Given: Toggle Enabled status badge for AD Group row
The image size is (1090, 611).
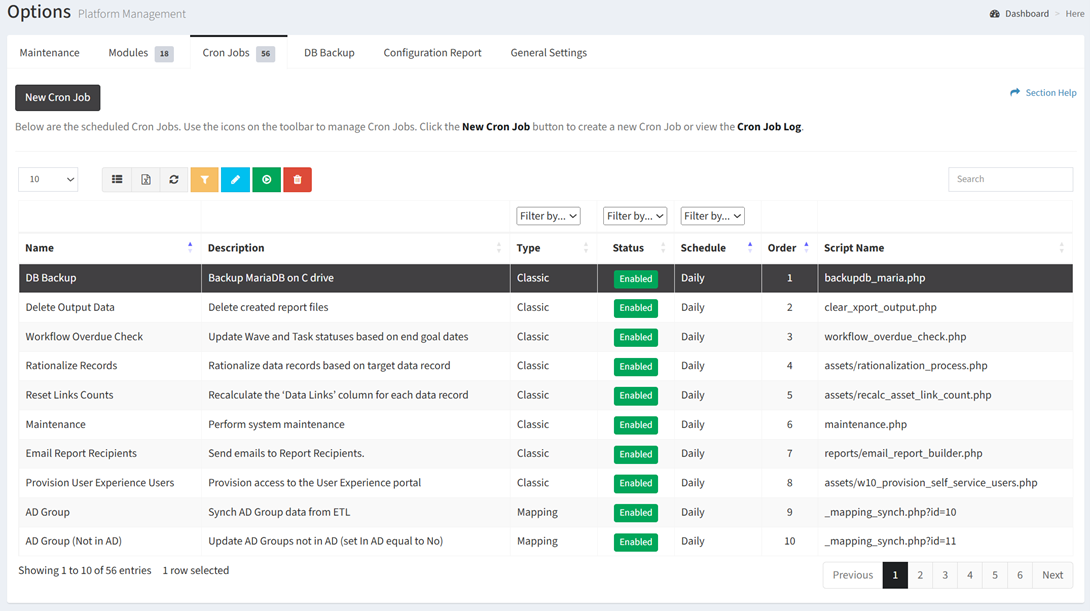Looking at the screenshot, I should pyautogui.click(x=635, y=513).
